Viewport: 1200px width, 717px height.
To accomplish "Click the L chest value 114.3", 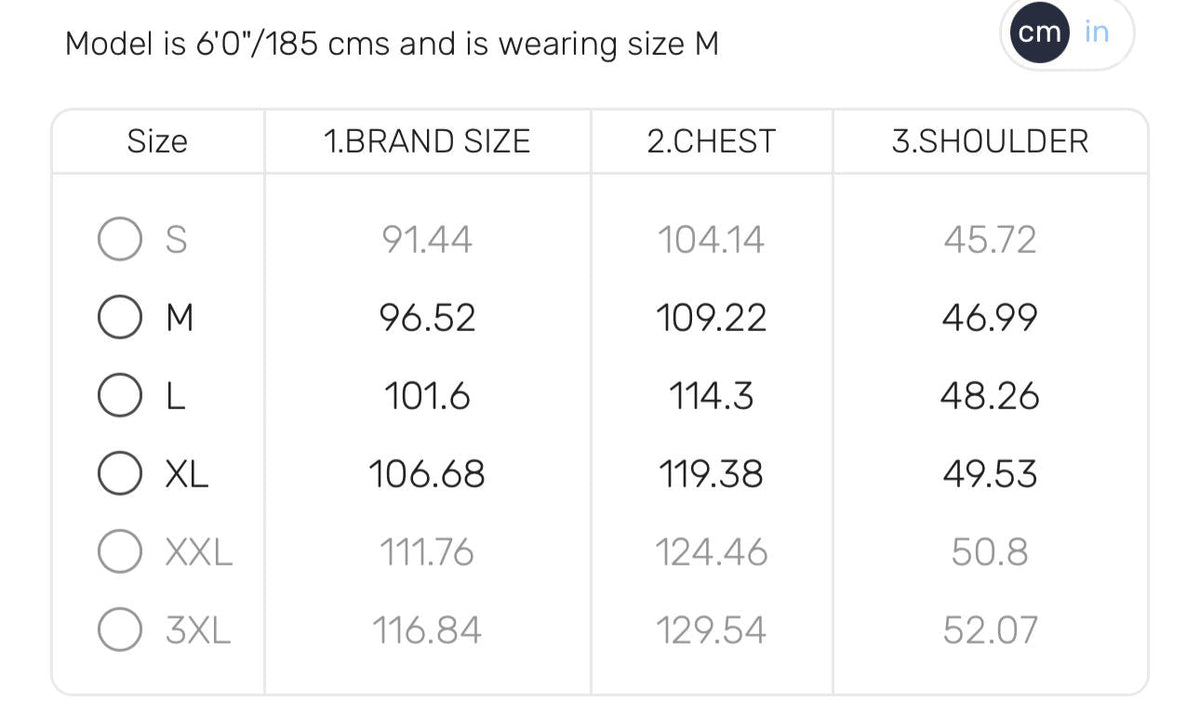I will (x=711, y=396).
